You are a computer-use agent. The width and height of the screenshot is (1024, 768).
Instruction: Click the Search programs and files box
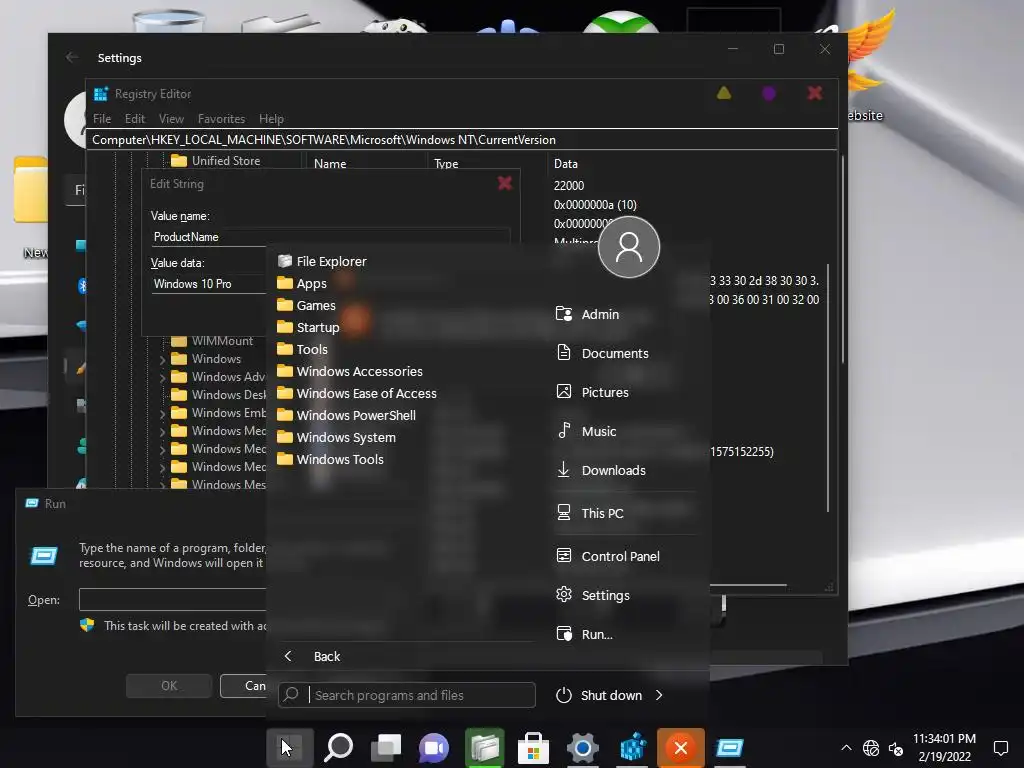(x=407, y=695)
